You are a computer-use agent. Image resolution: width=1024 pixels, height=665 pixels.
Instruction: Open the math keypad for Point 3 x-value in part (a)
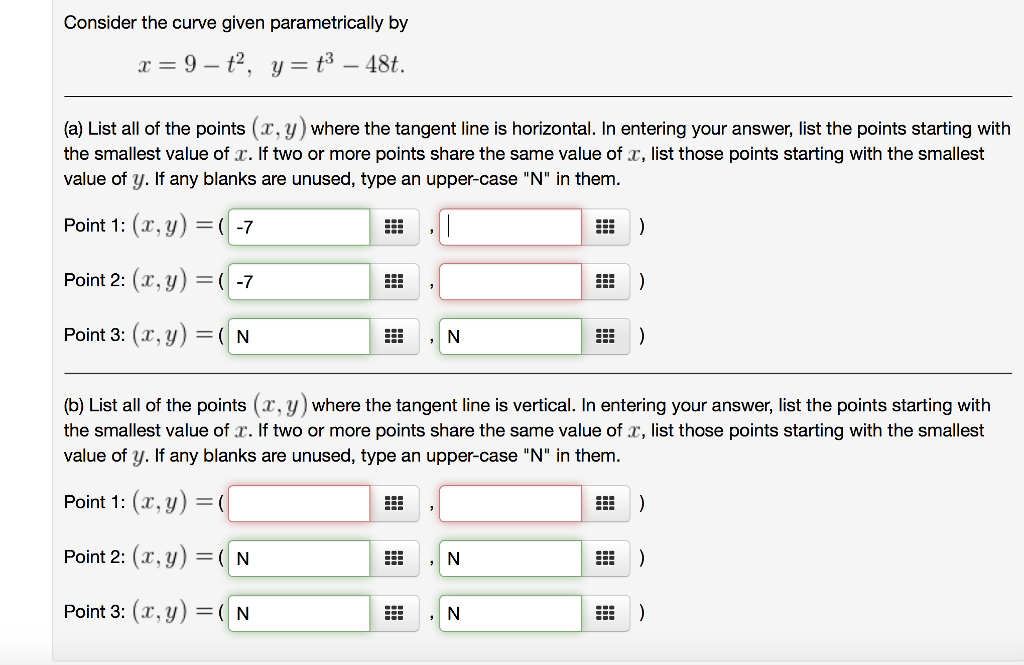[395, 336]
